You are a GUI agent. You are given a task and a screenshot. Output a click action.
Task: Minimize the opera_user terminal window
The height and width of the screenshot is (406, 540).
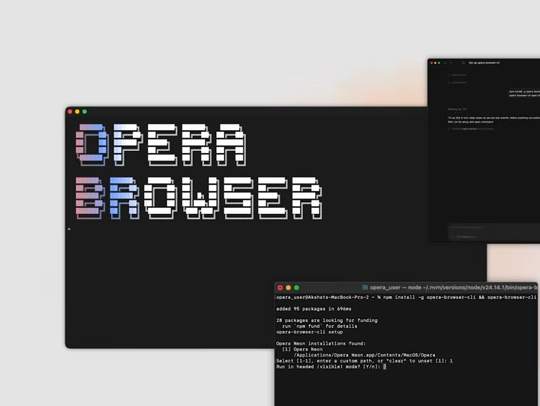tap(288, 288)
